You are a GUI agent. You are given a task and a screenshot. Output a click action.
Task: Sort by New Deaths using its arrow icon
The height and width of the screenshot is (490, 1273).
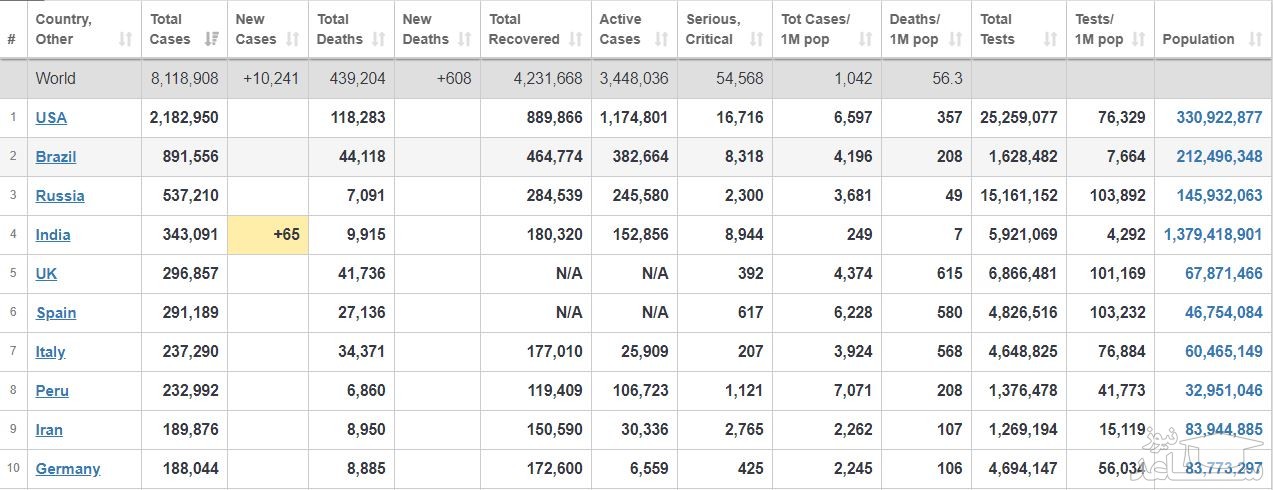point(465,40)
